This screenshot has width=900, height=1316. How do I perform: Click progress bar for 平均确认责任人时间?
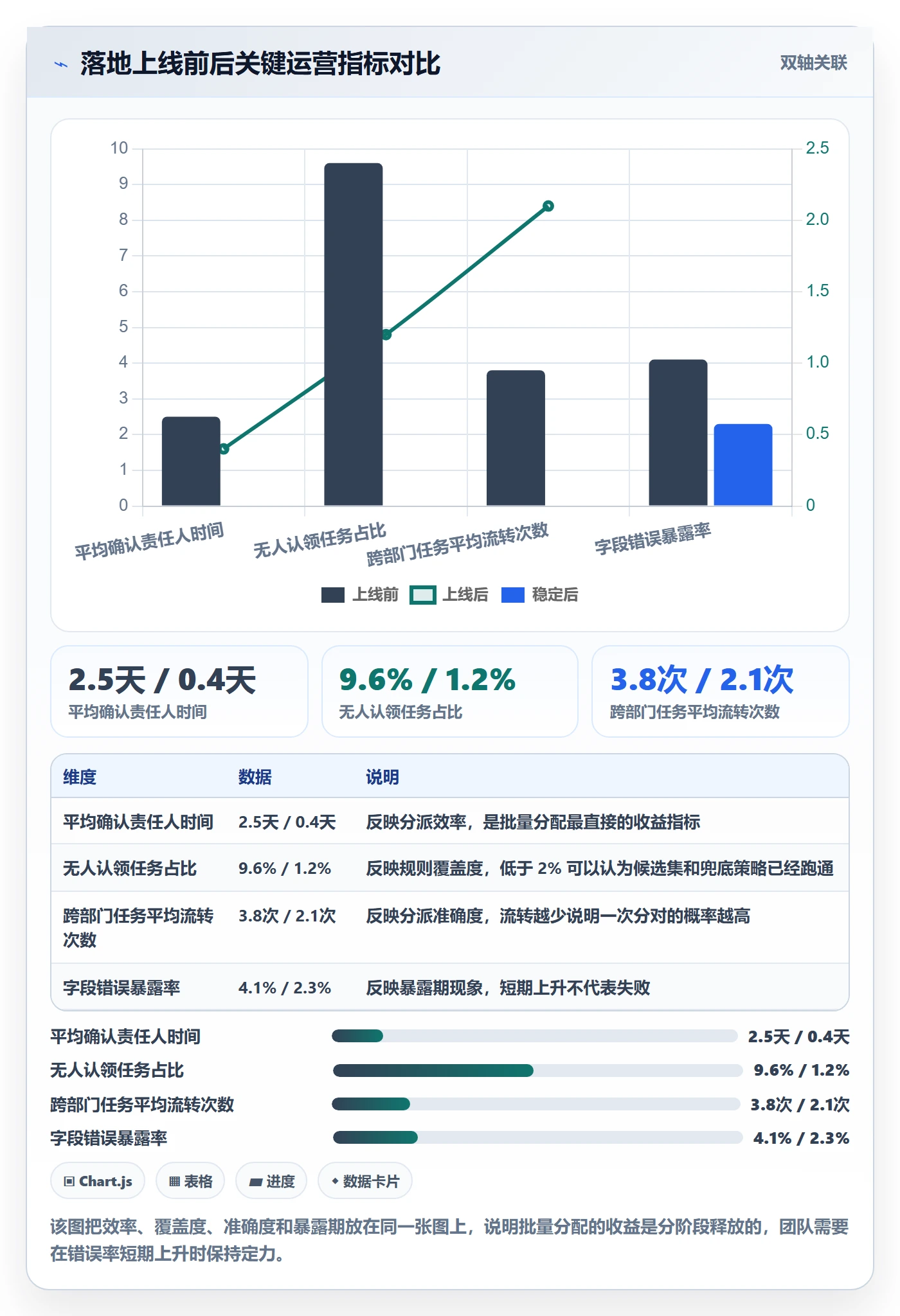click(535, 1036)
